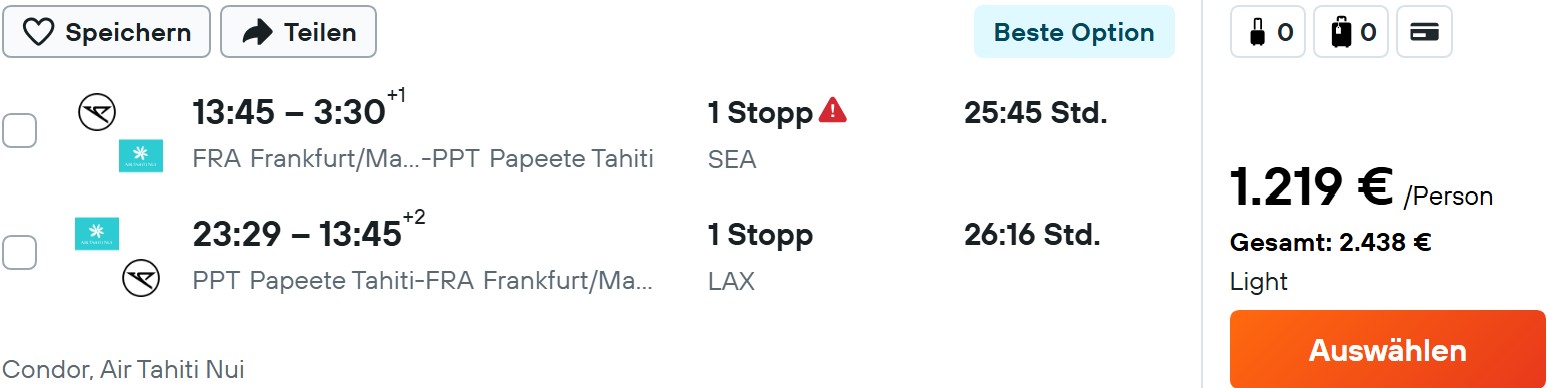Click the share arrow icon on Teilen
Screen dimensions: 1548x388
pyautogui.click(x=258, y=33)
